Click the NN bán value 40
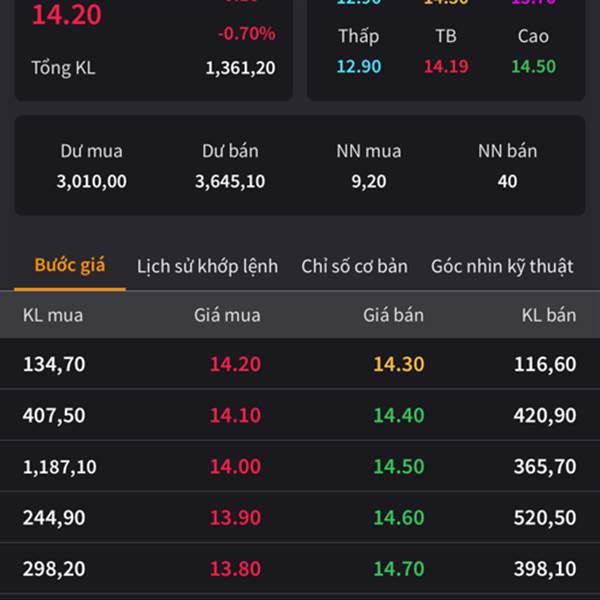The image size is (600, 600). tap(507, 181)
